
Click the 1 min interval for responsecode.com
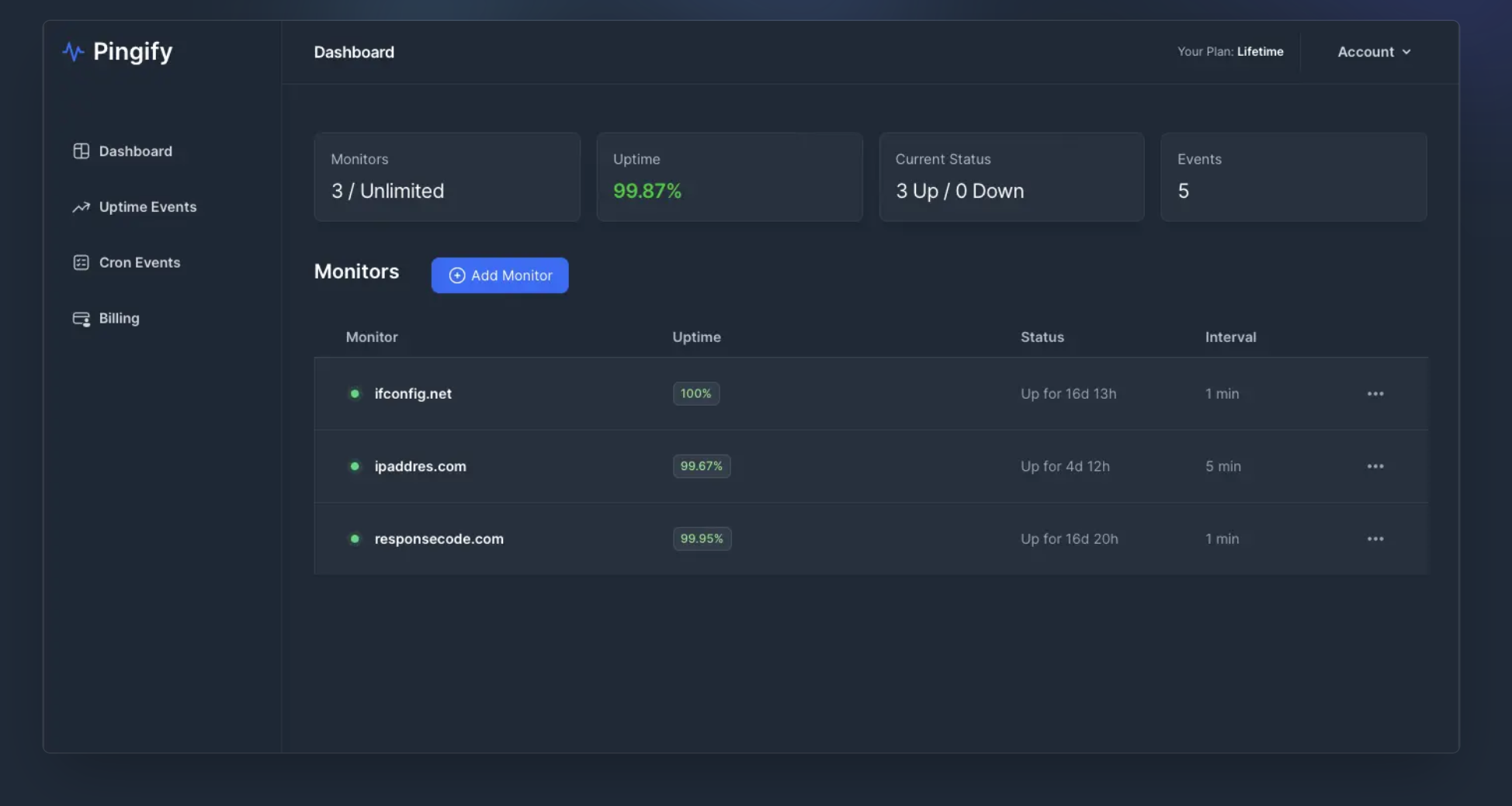pyautogui.click(x=1222, y=538)
